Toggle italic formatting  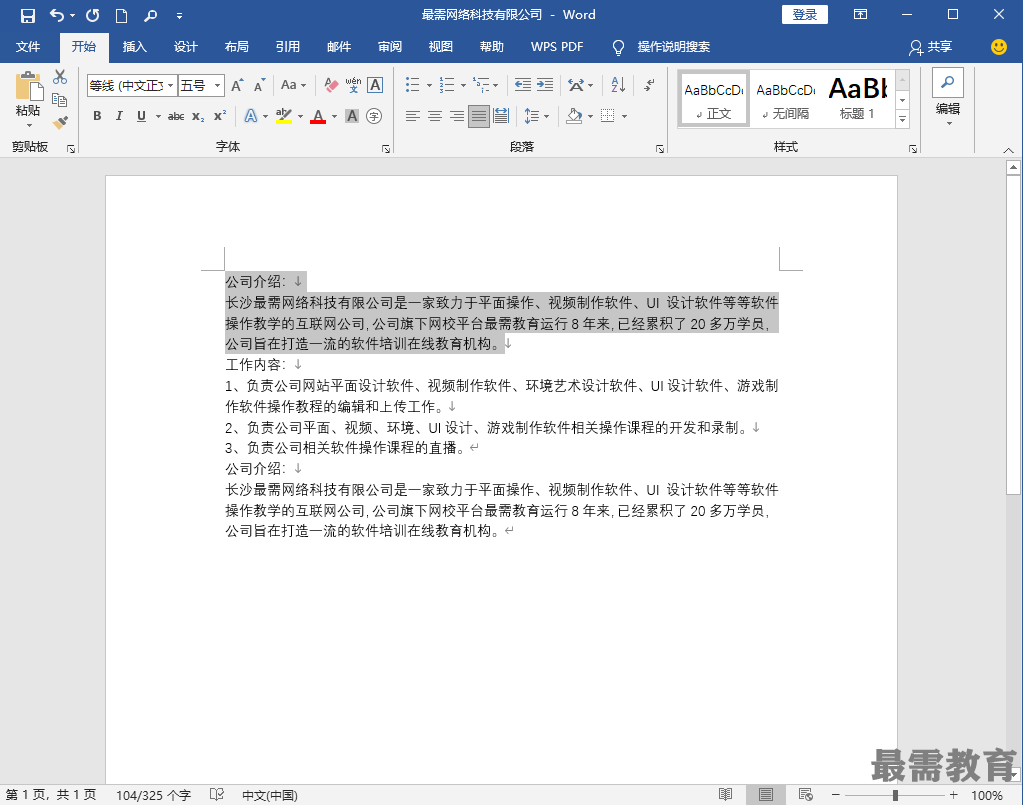pyautogui.click(x=119, y=116)
